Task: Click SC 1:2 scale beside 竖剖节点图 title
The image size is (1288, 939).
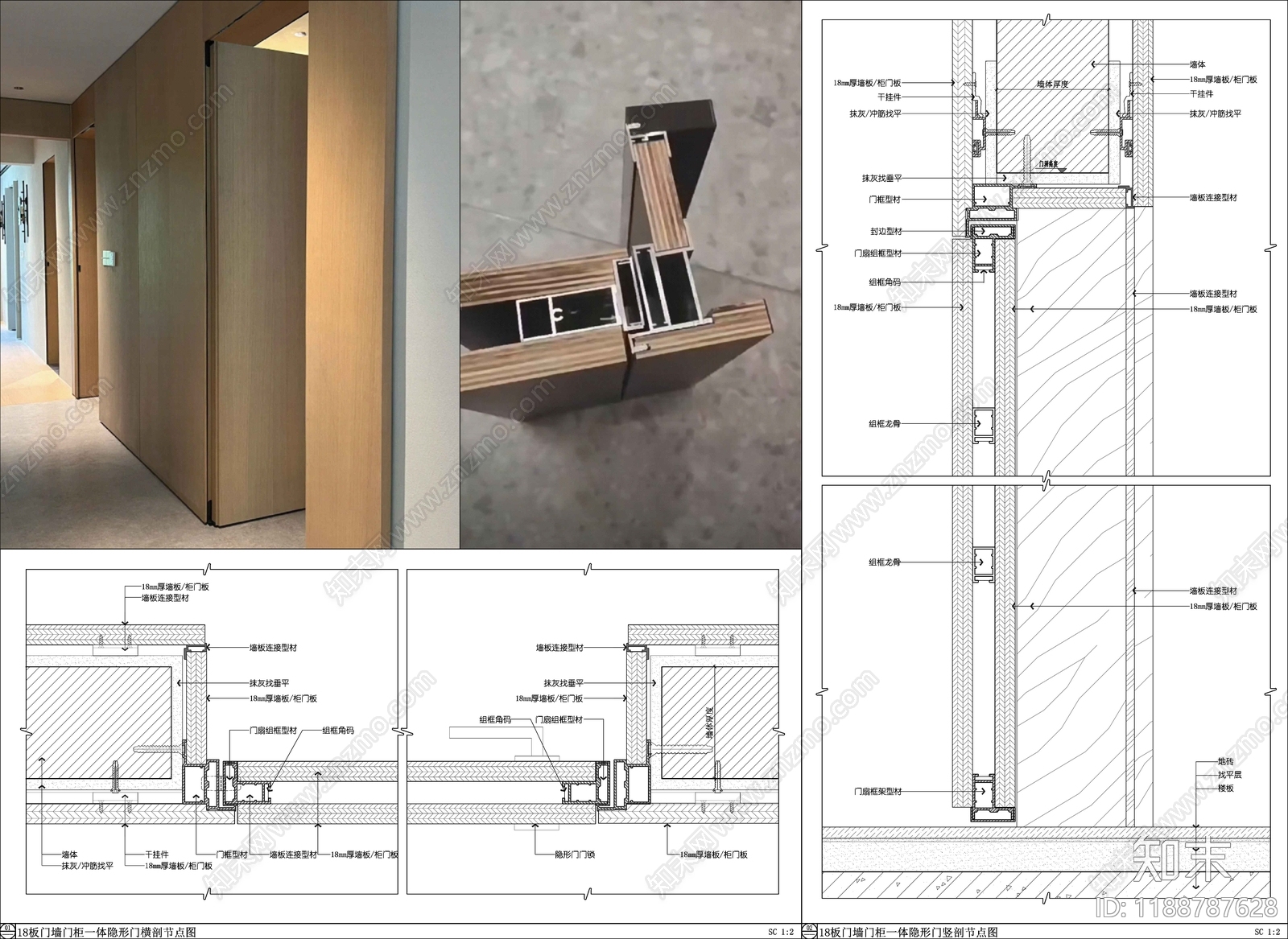Action: [1268, 933]
